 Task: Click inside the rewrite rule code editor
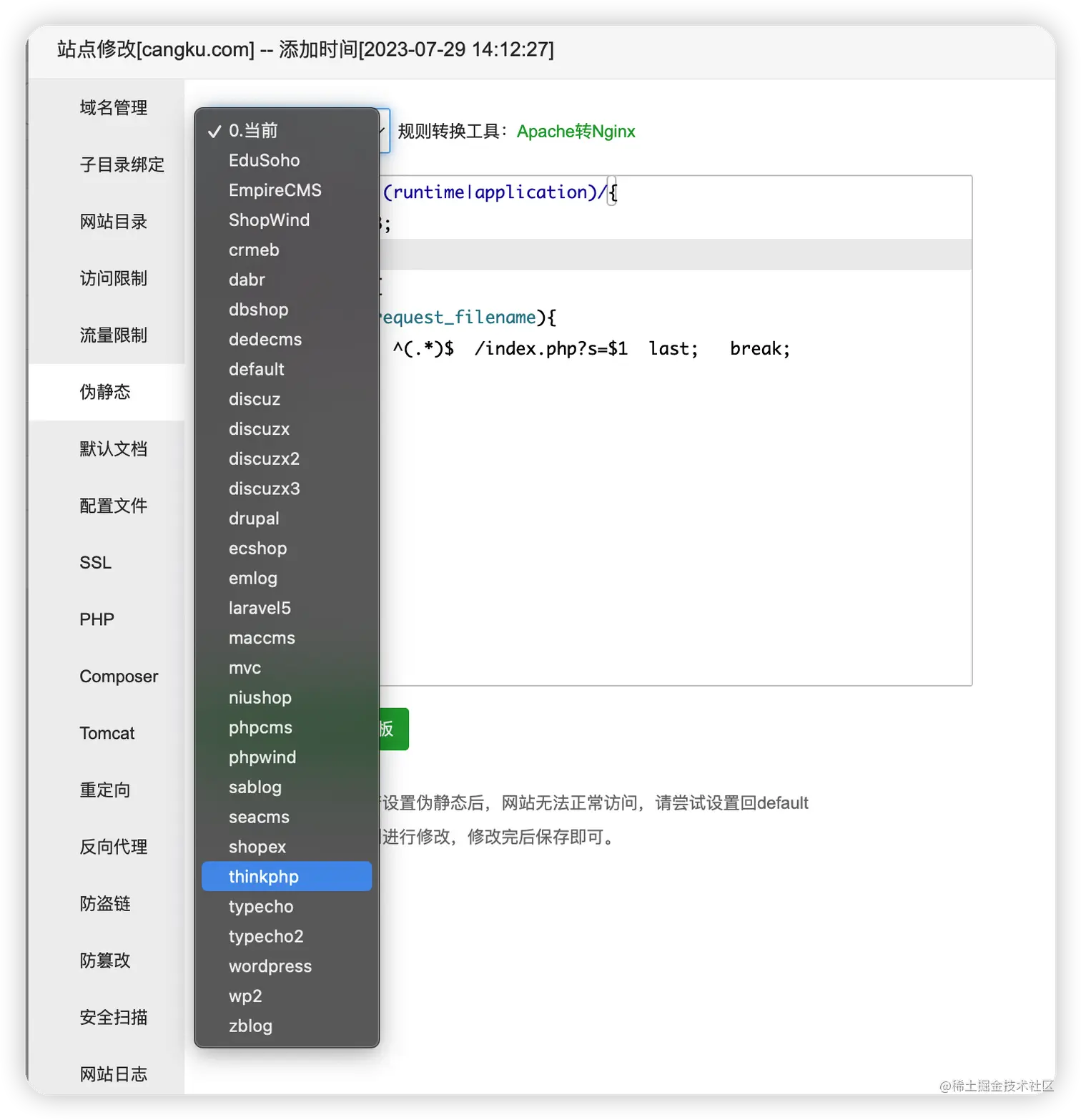[x=675, y=431]
